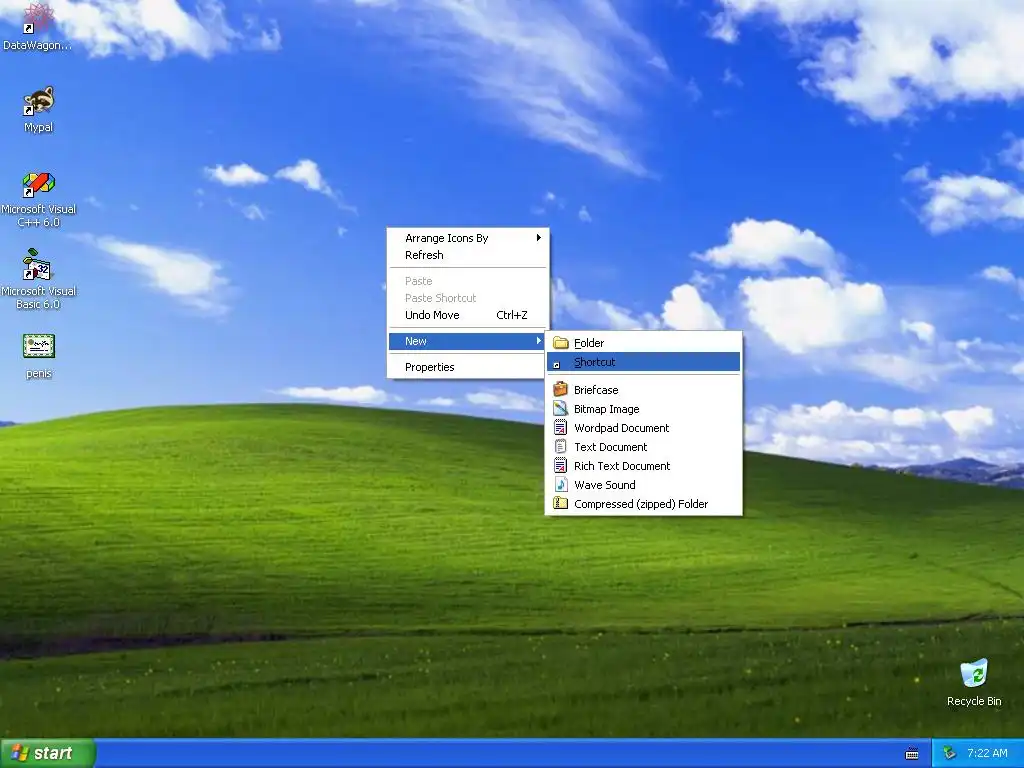Click the Arrange Icons By label
Viewport: 1024px width, 768px height.
click(x=447, y=238)
